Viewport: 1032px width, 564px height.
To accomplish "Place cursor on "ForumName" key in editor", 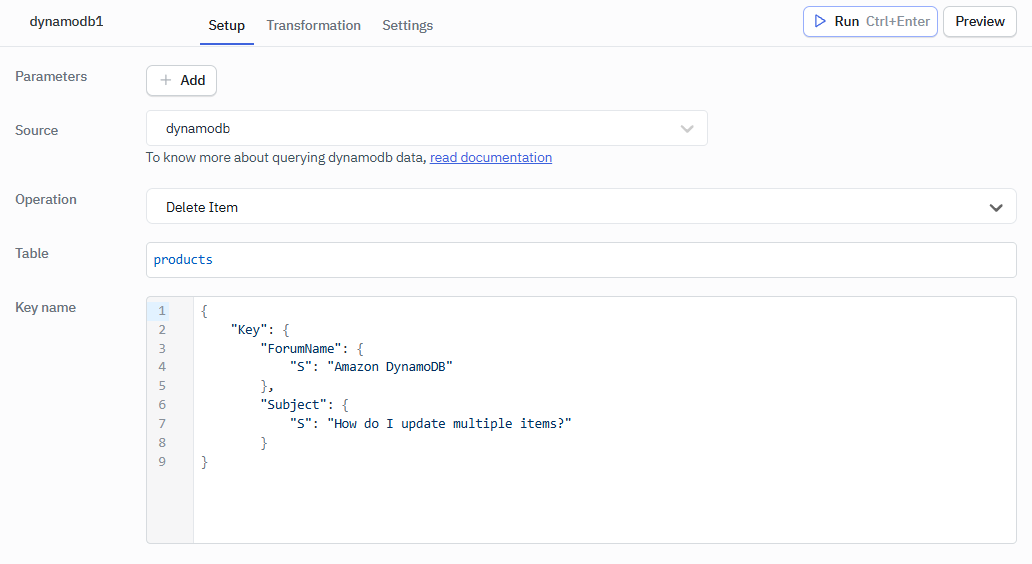I will [303, 348].
